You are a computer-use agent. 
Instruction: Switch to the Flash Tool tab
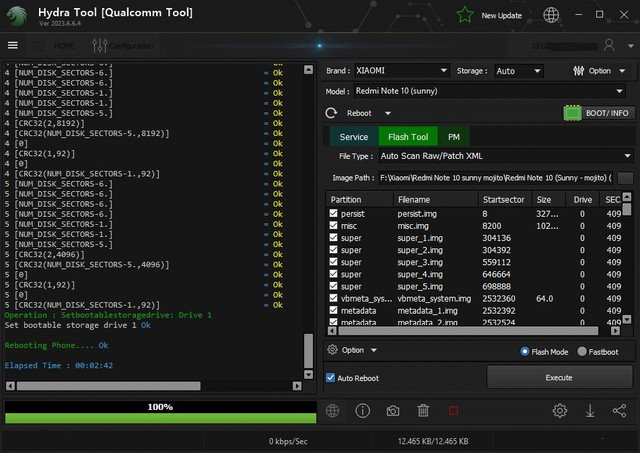(408, 137)
